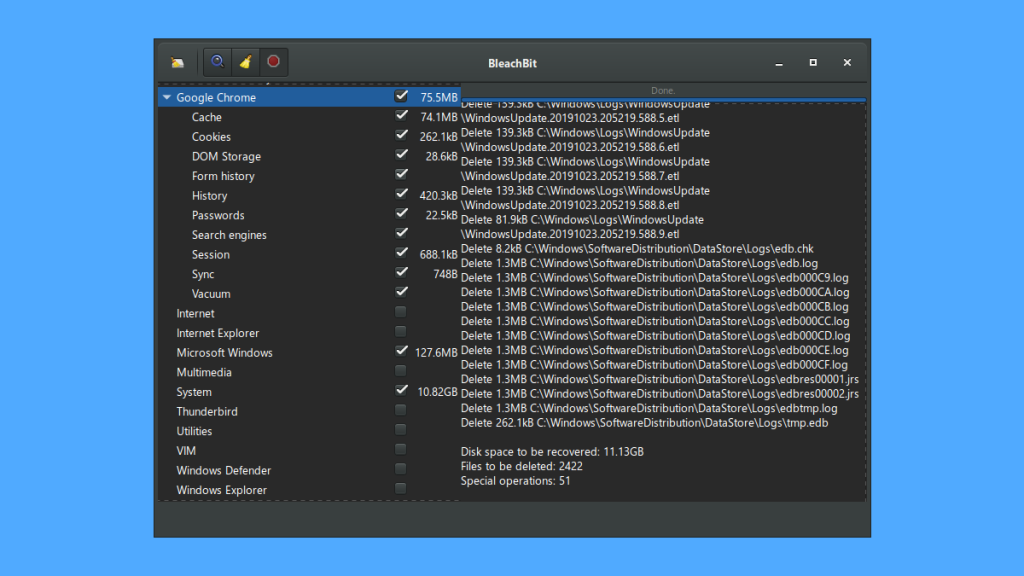Screen dimensions: 1024x576
Task: Uncheck the Google Chrome checkbox
Action: (x=401, y=97)
